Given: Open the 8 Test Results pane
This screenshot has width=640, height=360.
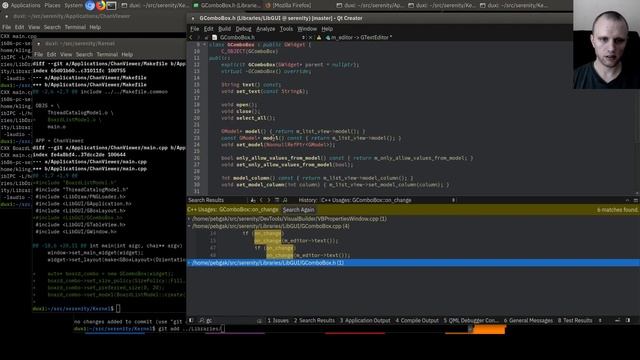Looking at the screenshot, I should (x=575, y=320).
